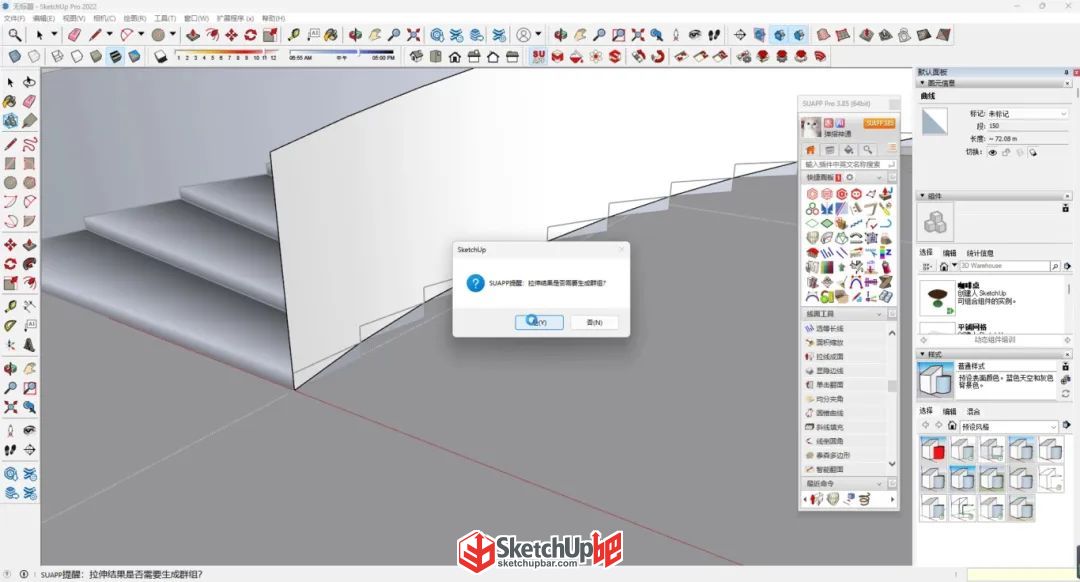Viewport: 1080px width, 582px height.
Task: Switch to Hidden Line face style
Action: point(77,56)
